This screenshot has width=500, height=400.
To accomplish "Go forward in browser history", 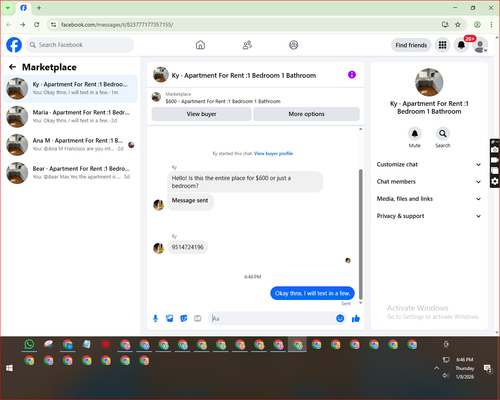I will [x=22, y=24].
